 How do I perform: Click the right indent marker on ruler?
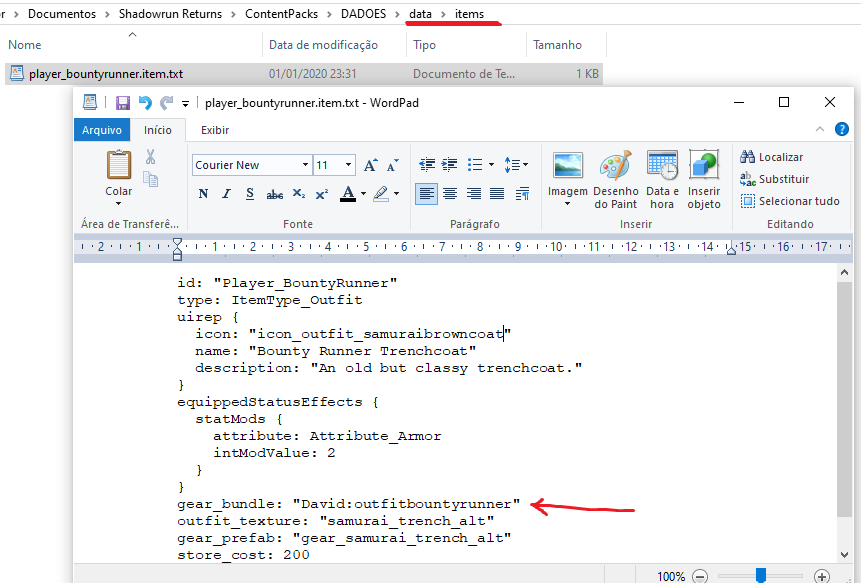tap(731, 249)
